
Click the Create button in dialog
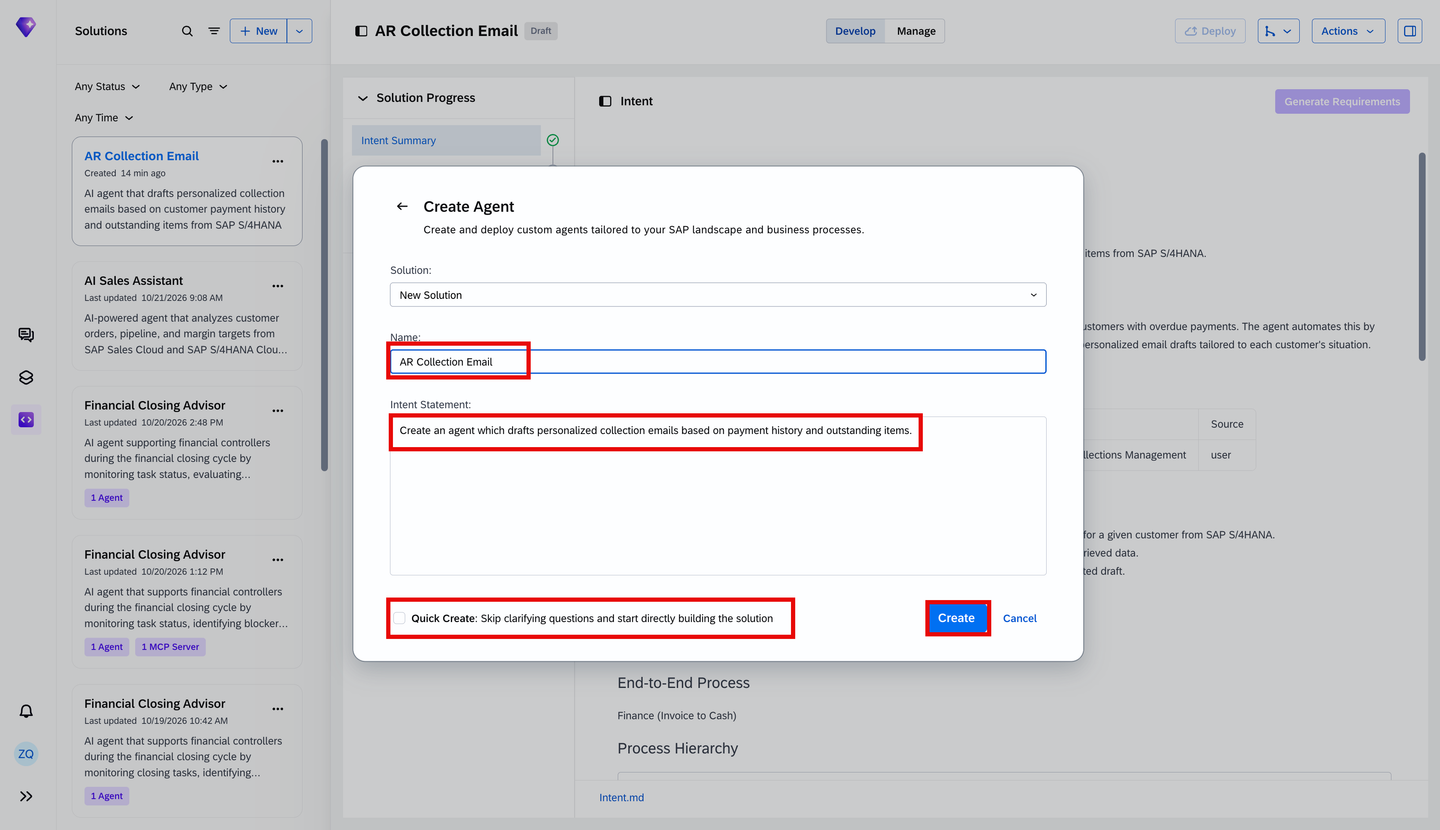[x=956, y=618]
